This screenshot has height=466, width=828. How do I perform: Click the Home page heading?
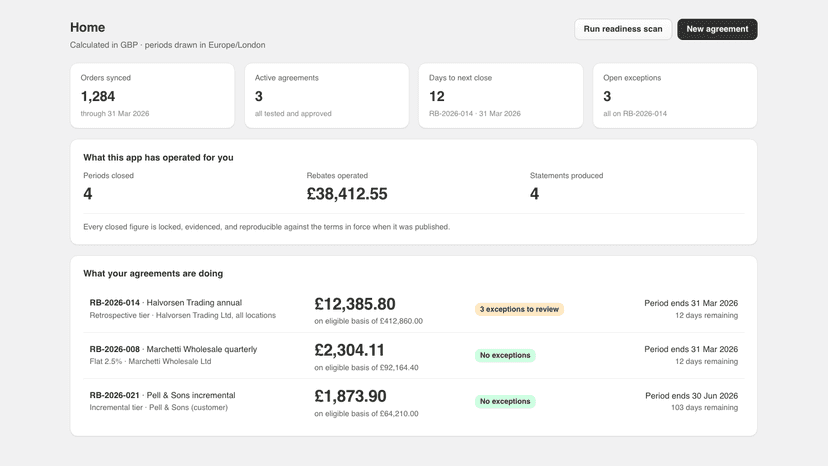[x=88, y=27]
